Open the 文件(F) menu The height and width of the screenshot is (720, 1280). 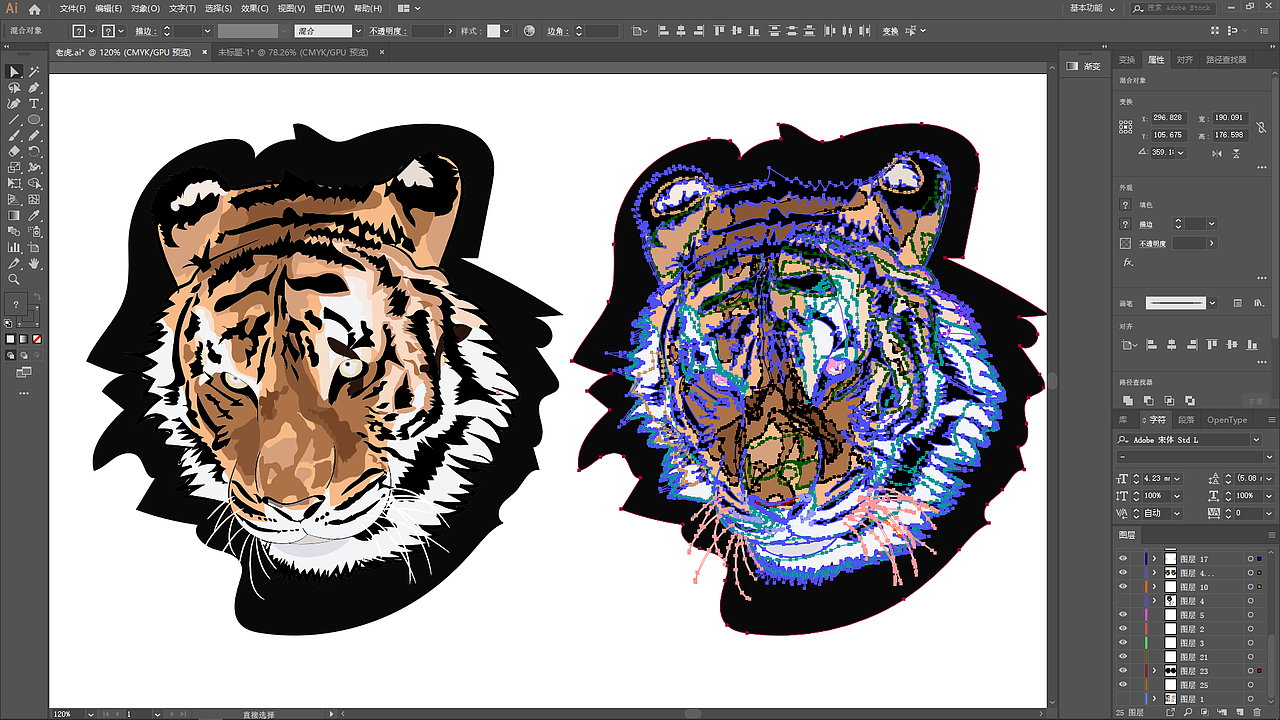point(74,9)
